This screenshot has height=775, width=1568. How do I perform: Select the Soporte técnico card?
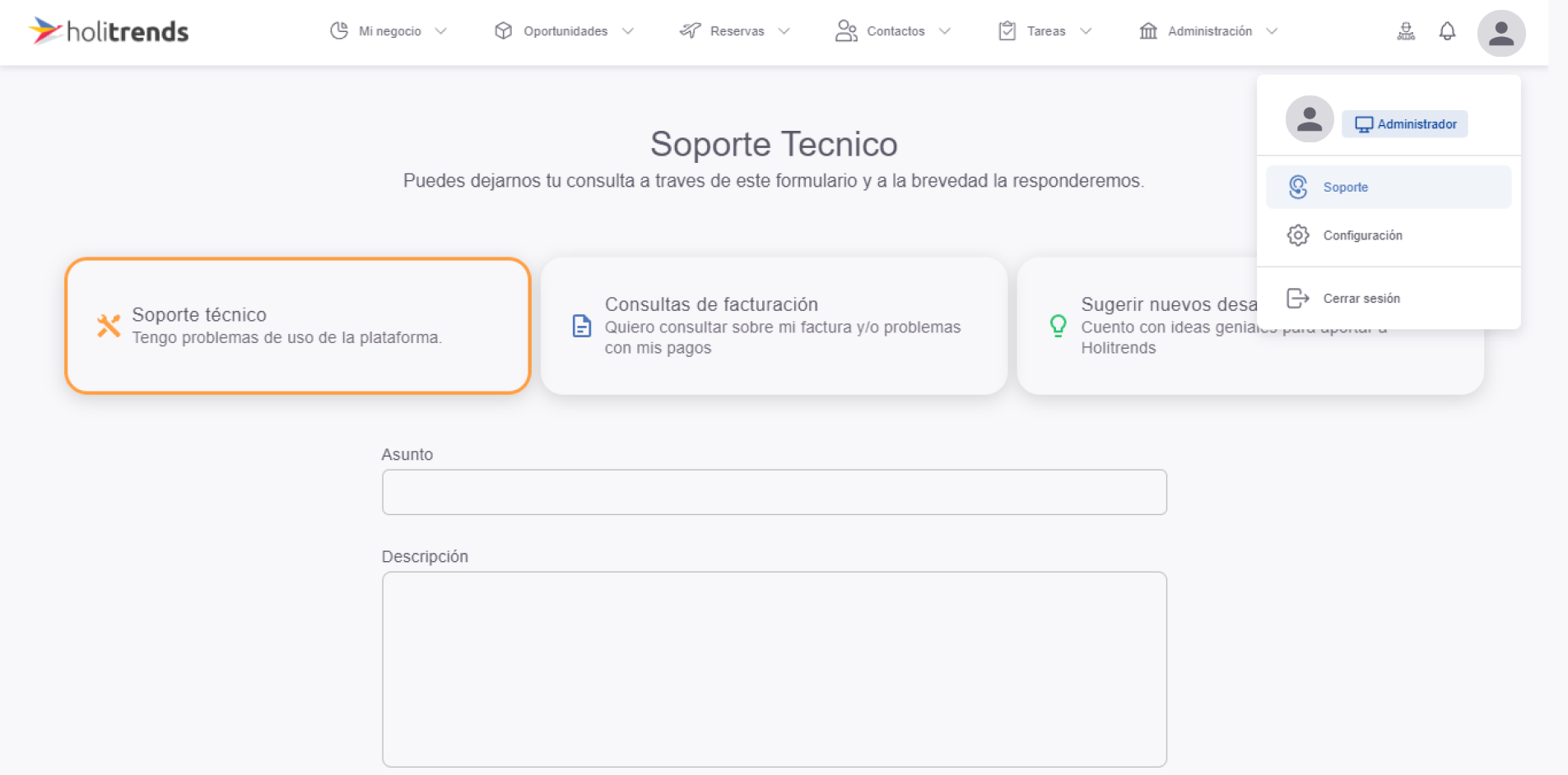(x=298, y=326)
